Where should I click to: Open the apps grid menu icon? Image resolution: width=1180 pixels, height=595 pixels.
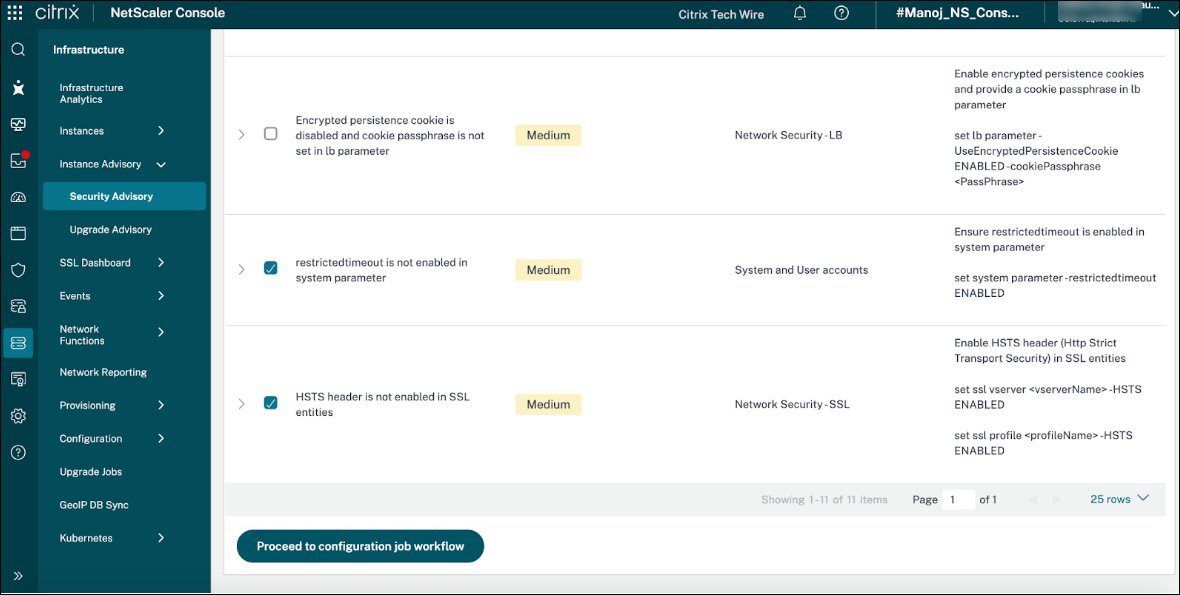[x=15, y=14]
